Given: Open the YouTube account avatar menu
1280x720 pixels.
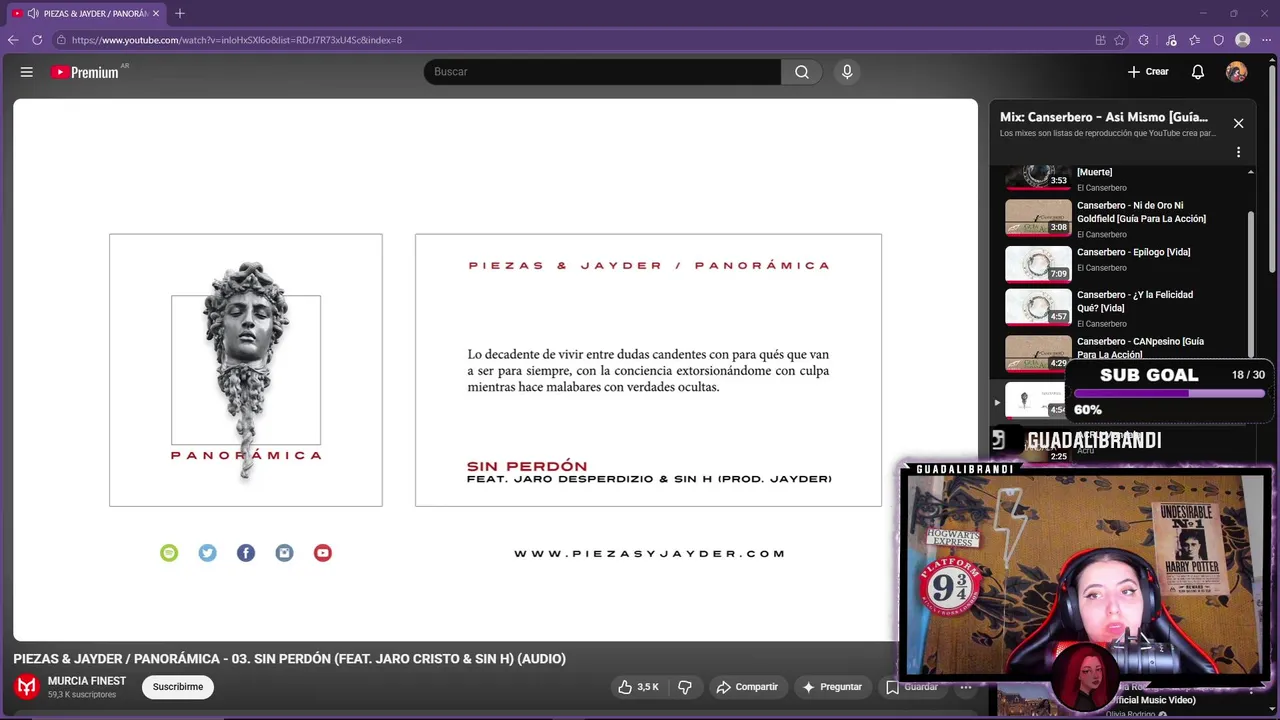Looking at the screenshot, I should (1237, 72).
